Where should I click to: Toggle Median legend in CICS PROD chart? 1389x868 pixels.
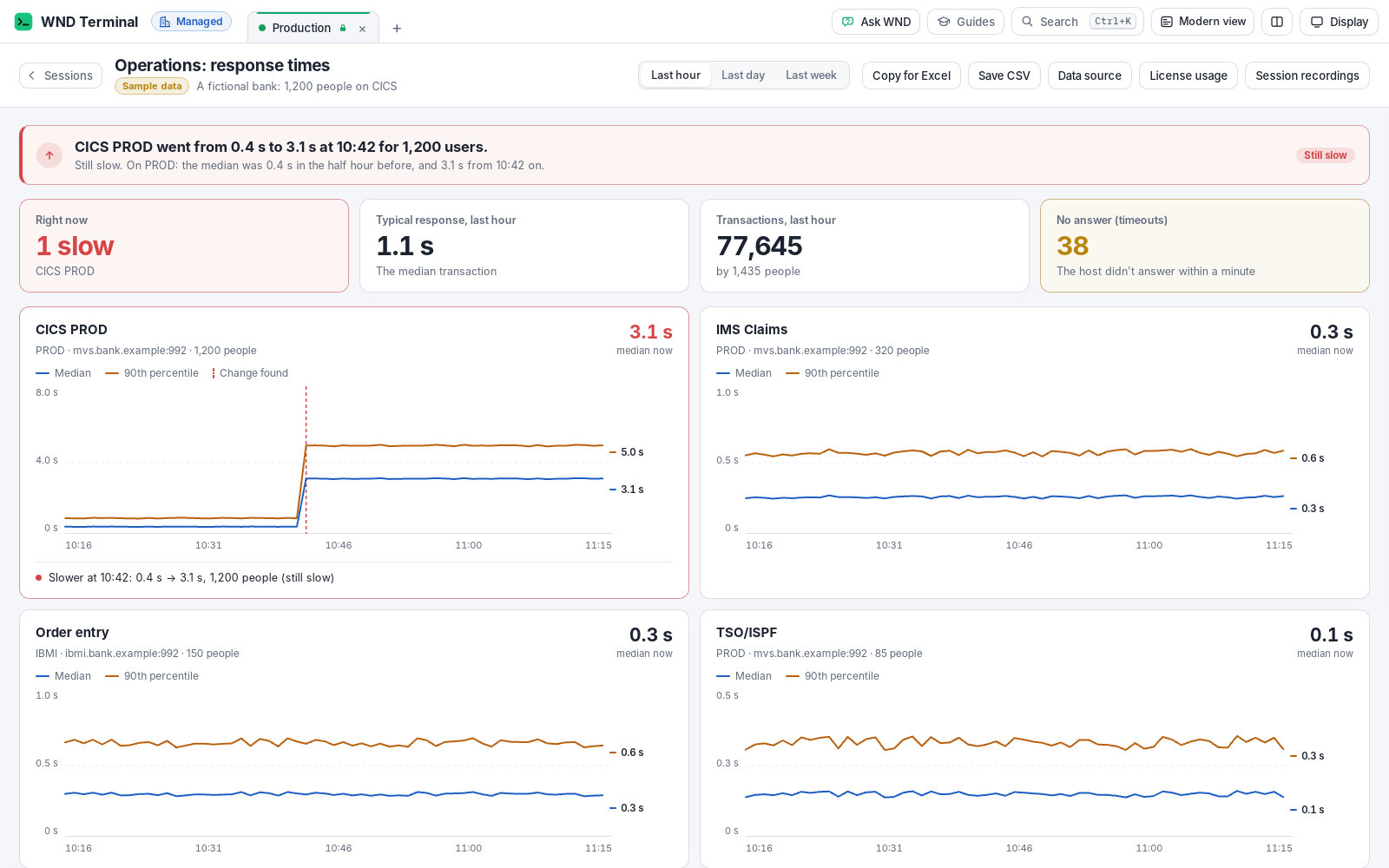(x=63, y=373)
